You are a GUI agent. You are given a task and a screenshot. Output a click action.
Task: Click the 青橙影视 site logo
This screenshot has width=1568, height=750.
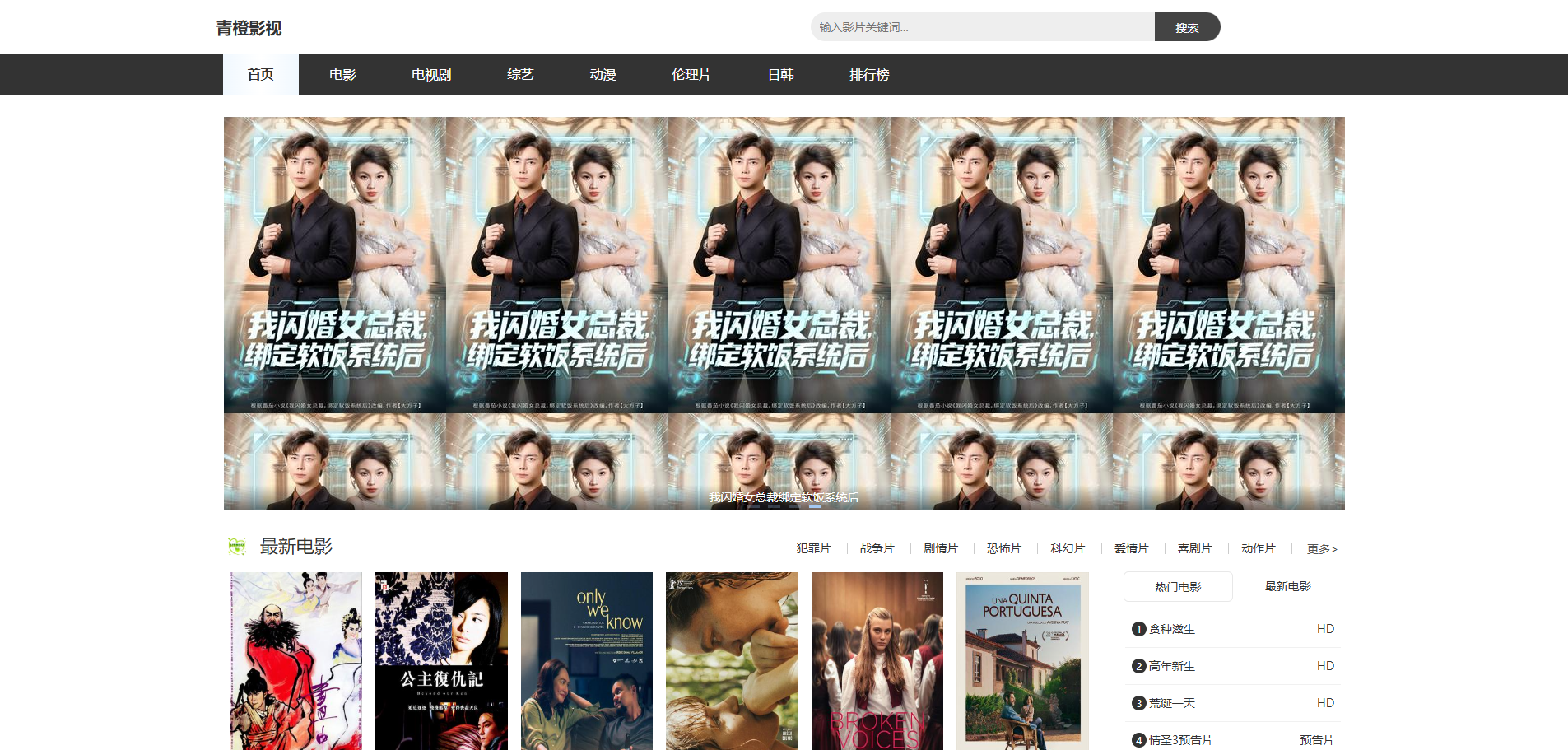click(x=249, y=28)
